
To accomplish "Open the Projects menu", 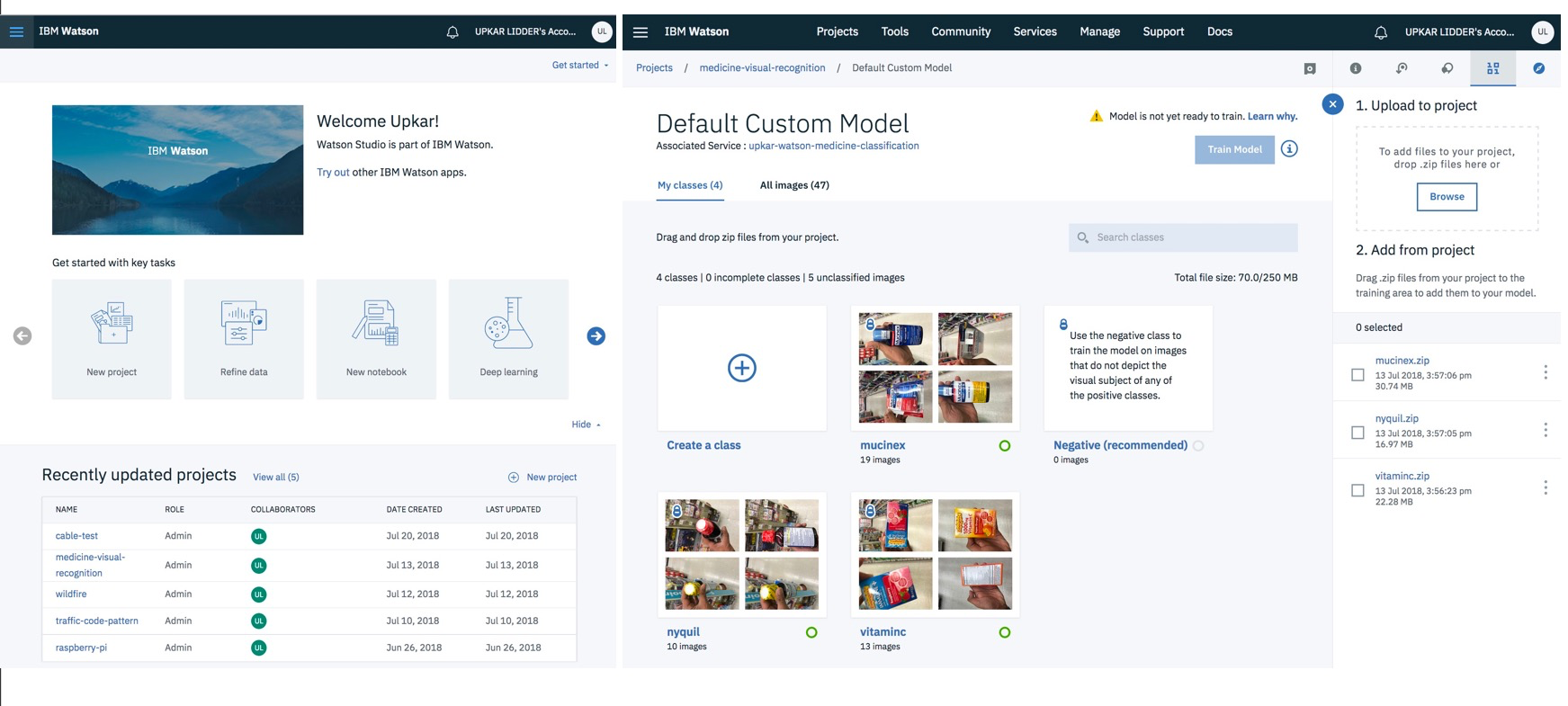I will click(838, 31).
